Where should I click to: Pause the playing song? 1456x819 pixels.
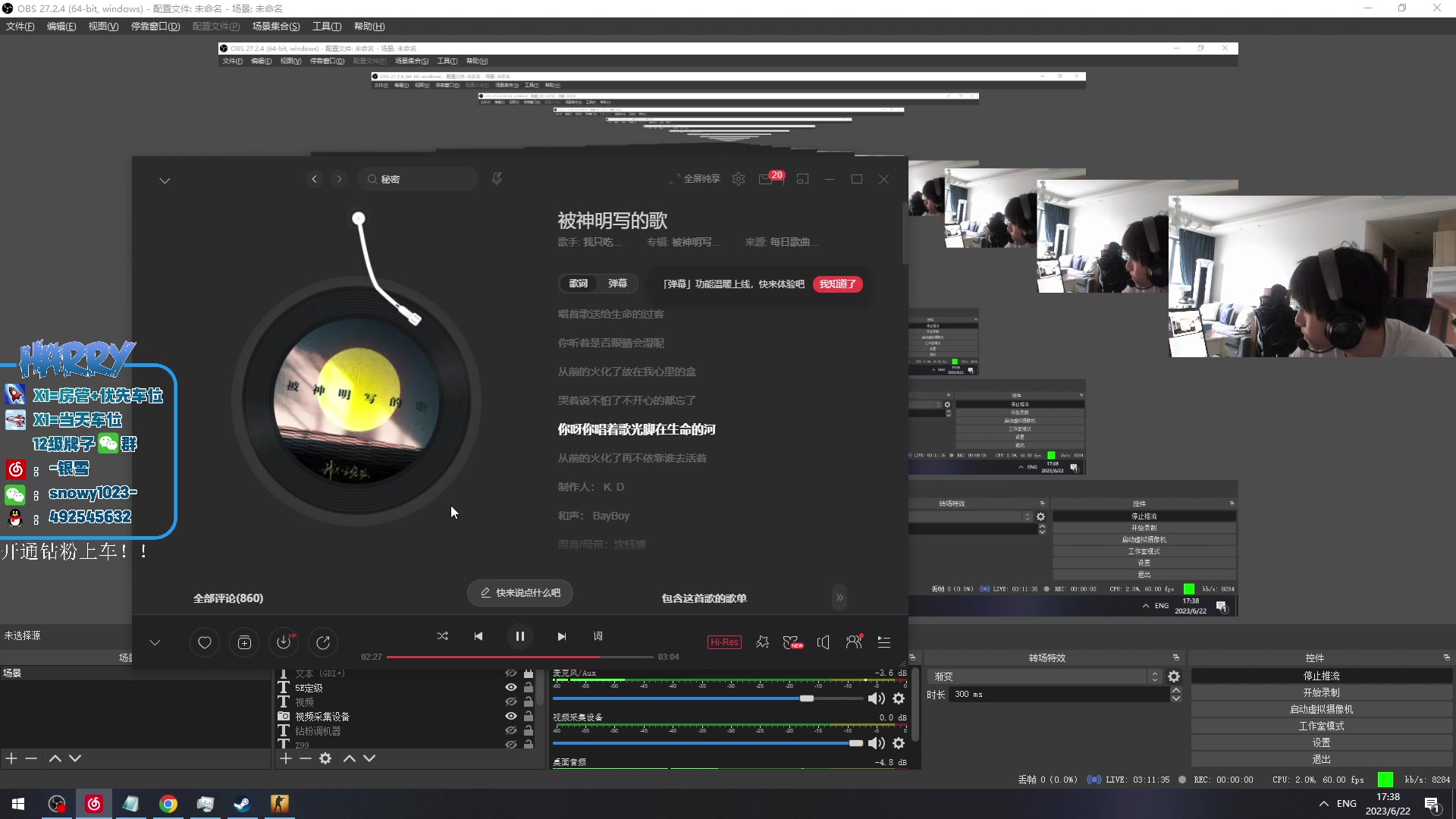(x=520, y=636)
